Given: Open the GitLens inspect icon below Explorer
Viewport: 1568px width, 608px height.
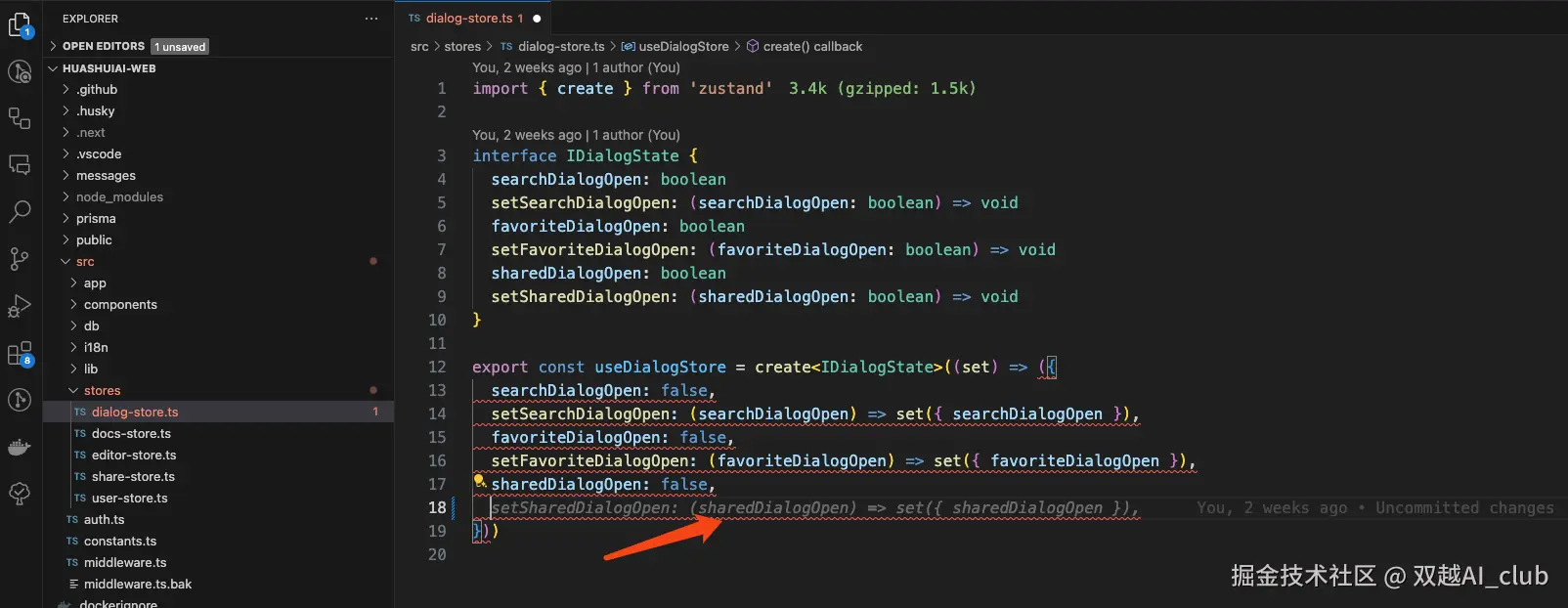Looking at the screenshot, I should pos(20,71).
